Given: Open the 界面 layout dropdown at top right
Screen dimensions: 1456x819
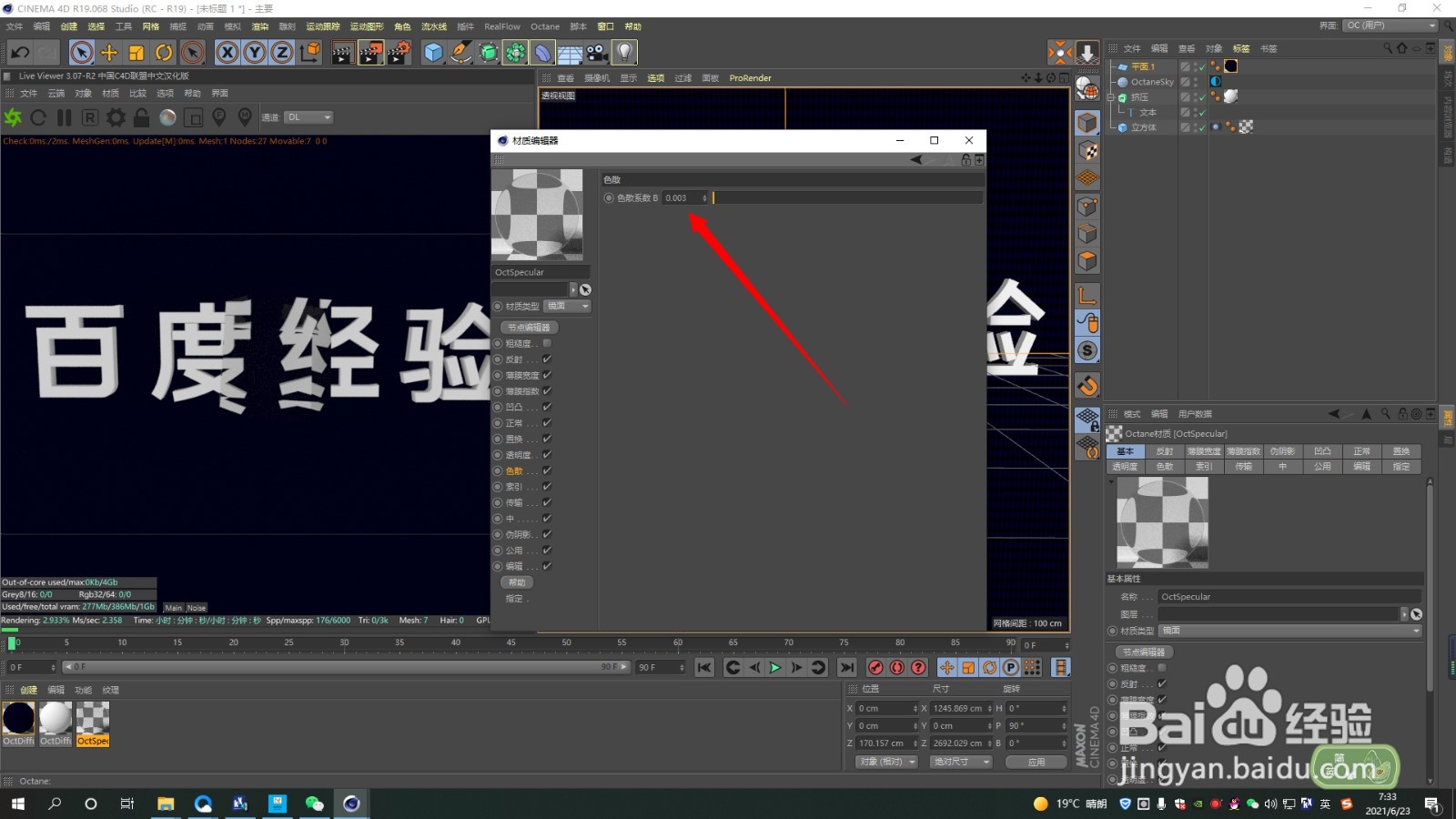Looking at the screenshot, I should point(1390,25).
